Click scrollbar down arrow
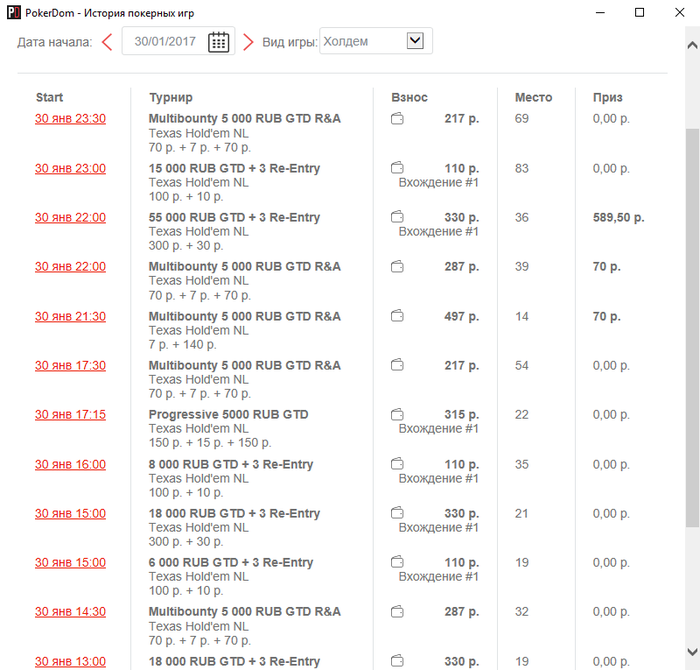700x670 pixels. (692, 652)
